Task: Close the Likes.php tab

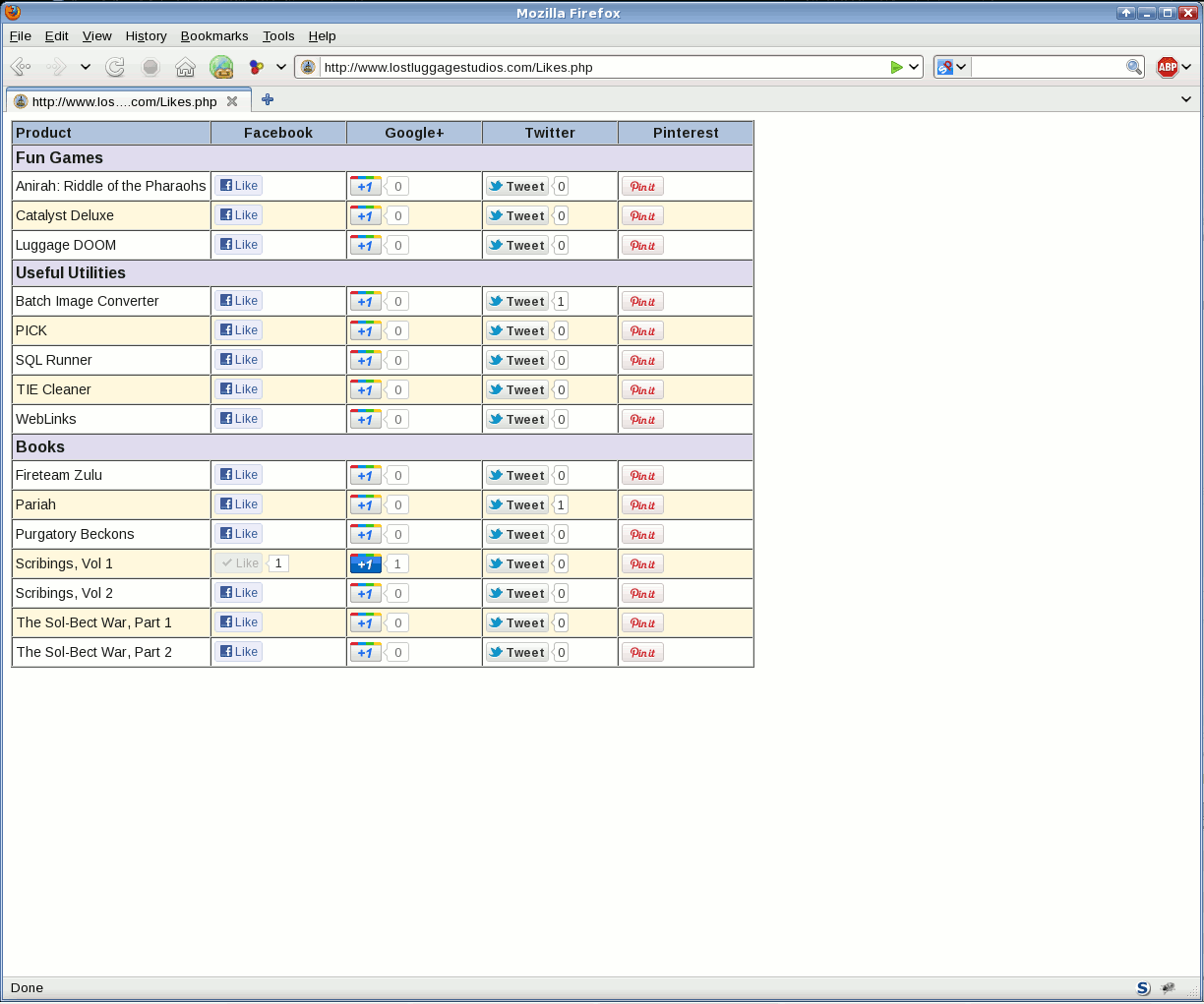Action: [x=232, y=101]
